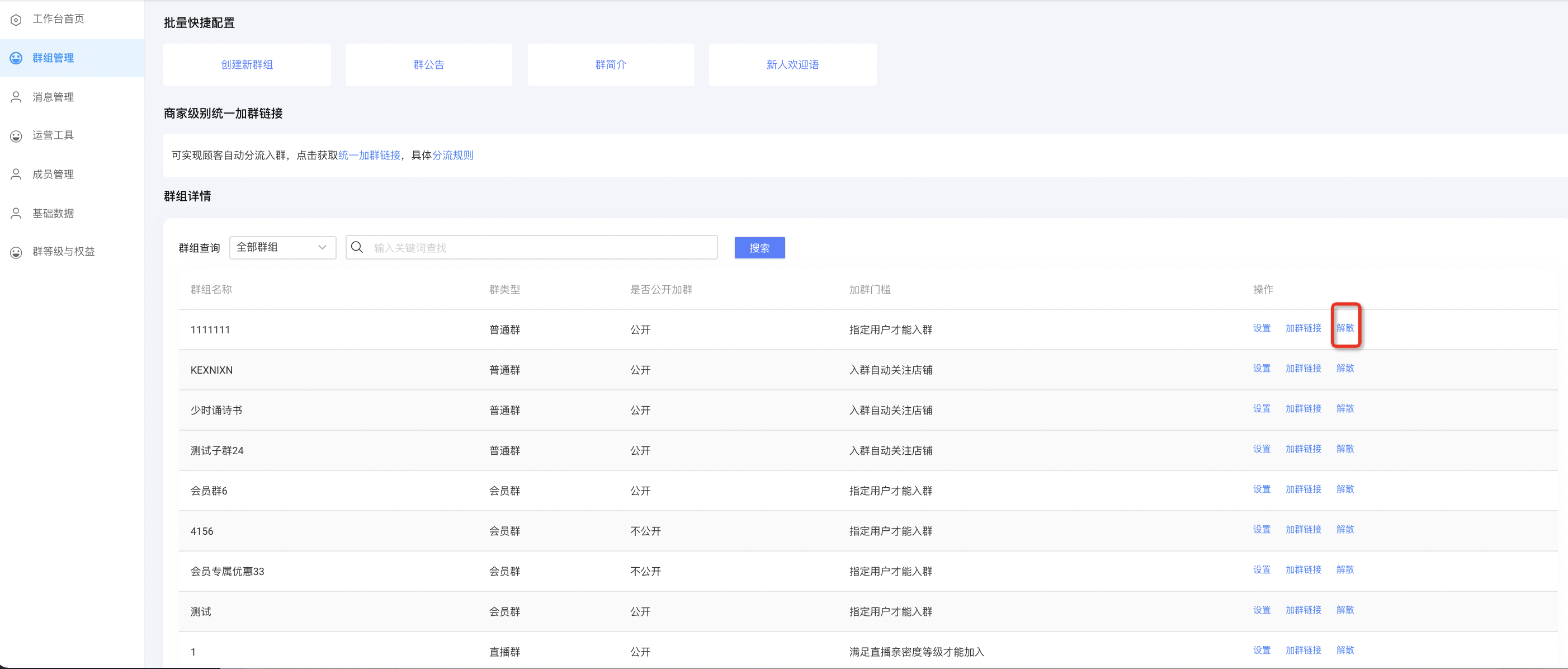Click 解散 for group 测试
Viewport: 1568px width, 669px height.
coord(1345,610)
